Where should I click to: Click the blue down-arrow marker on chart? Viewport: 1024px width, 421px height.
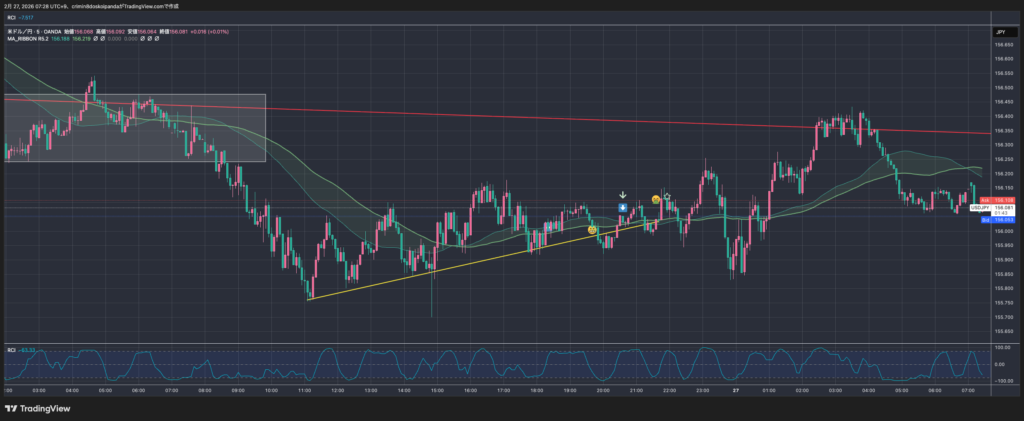[623, 208]
